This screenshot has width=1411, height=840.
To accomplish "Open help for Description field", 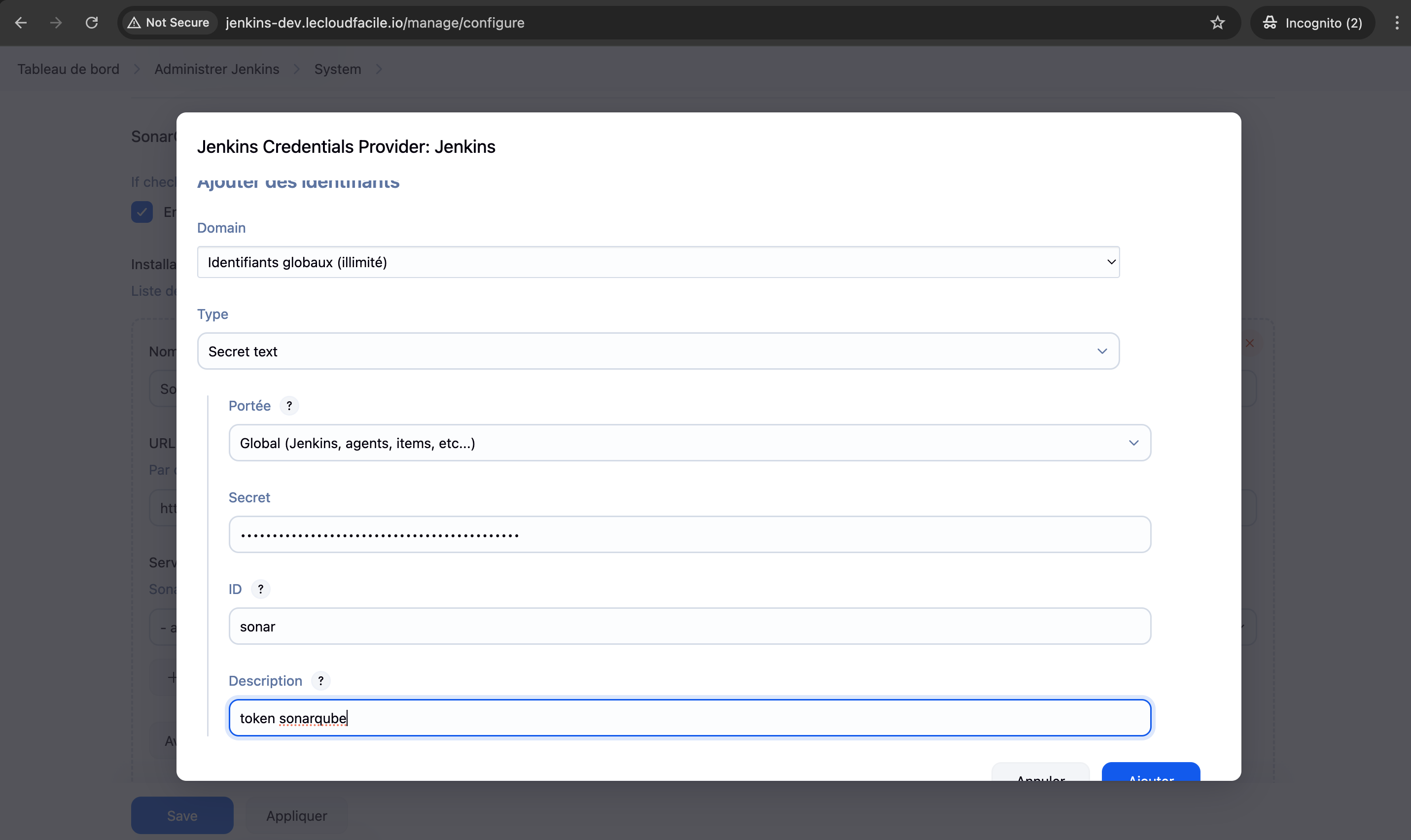I will coord(321,681).
